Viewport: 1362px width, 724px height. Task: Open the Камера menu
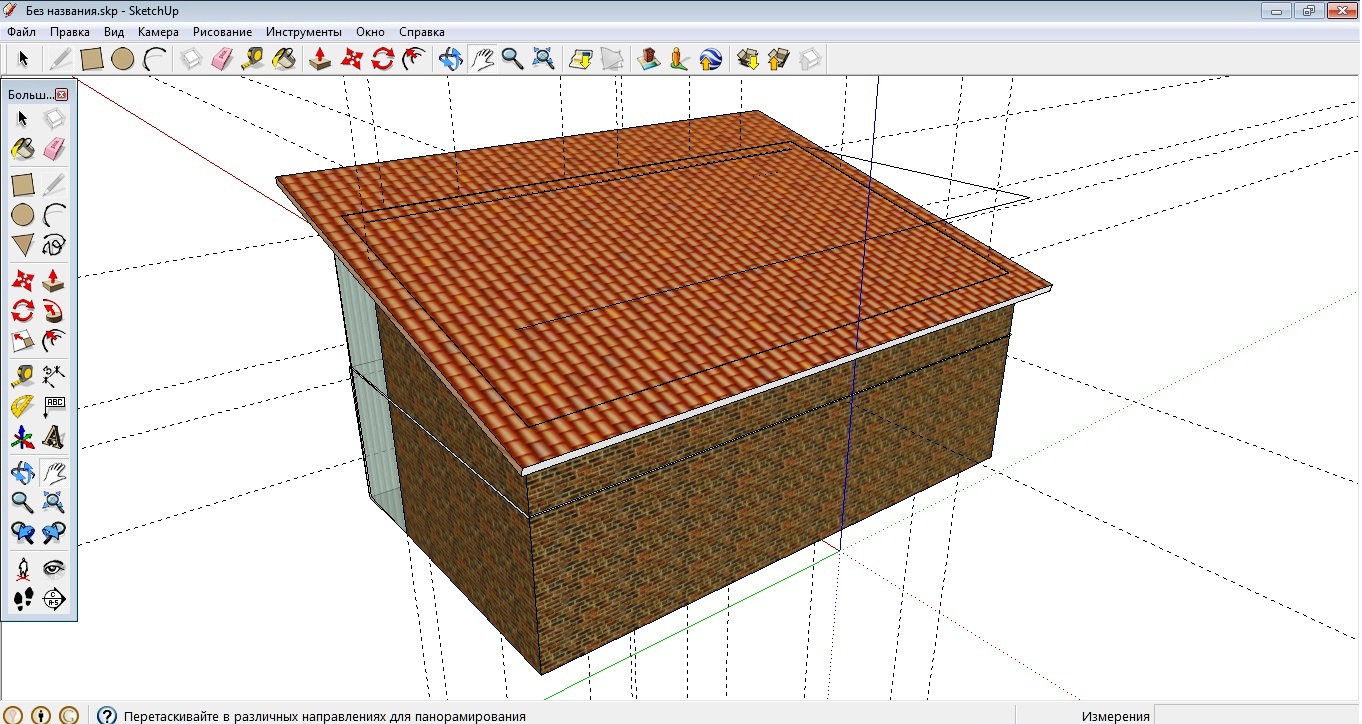[x=158, y=32]
